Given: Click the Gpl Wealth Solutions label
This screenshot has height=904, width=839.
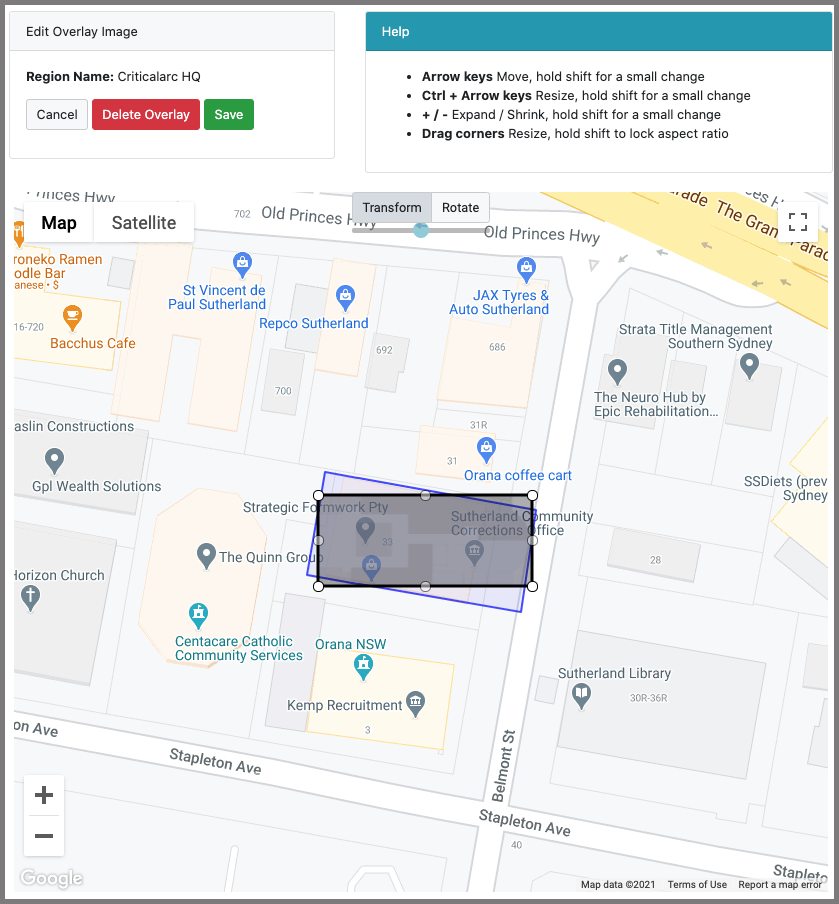Looking at the screenshot, I should pos(96,486).
